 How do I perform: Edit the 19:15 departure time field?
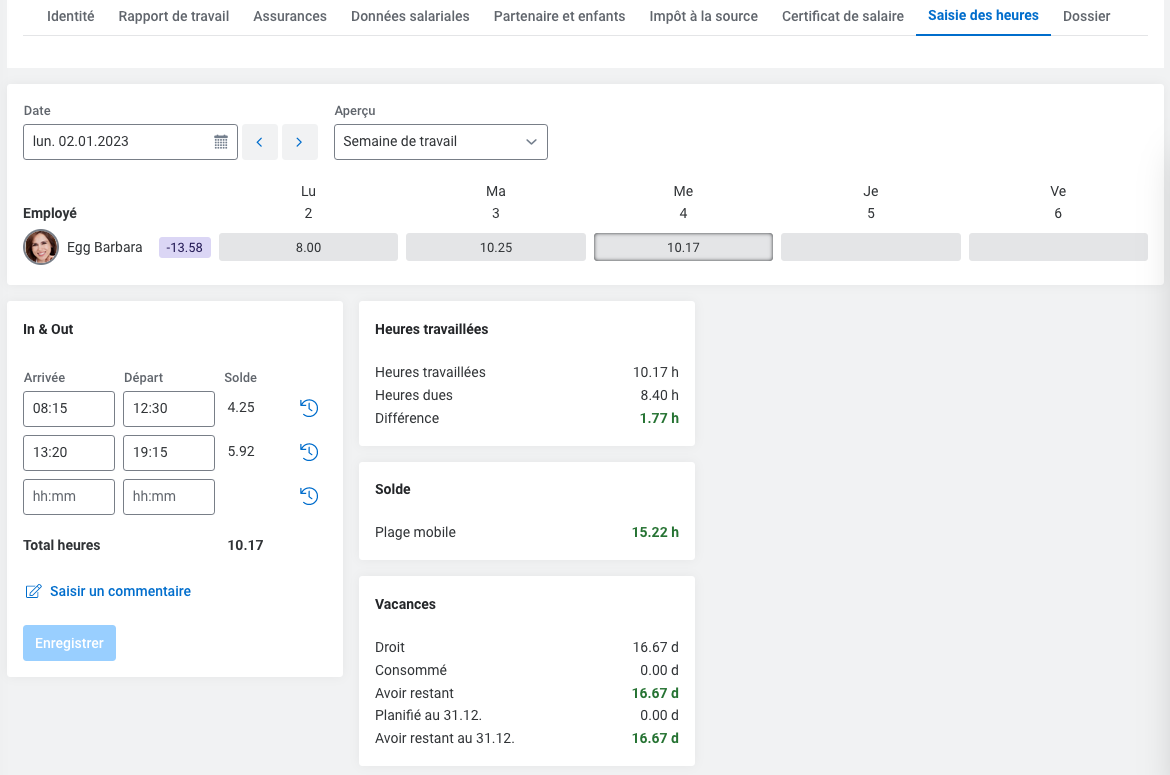click(168, 452)
